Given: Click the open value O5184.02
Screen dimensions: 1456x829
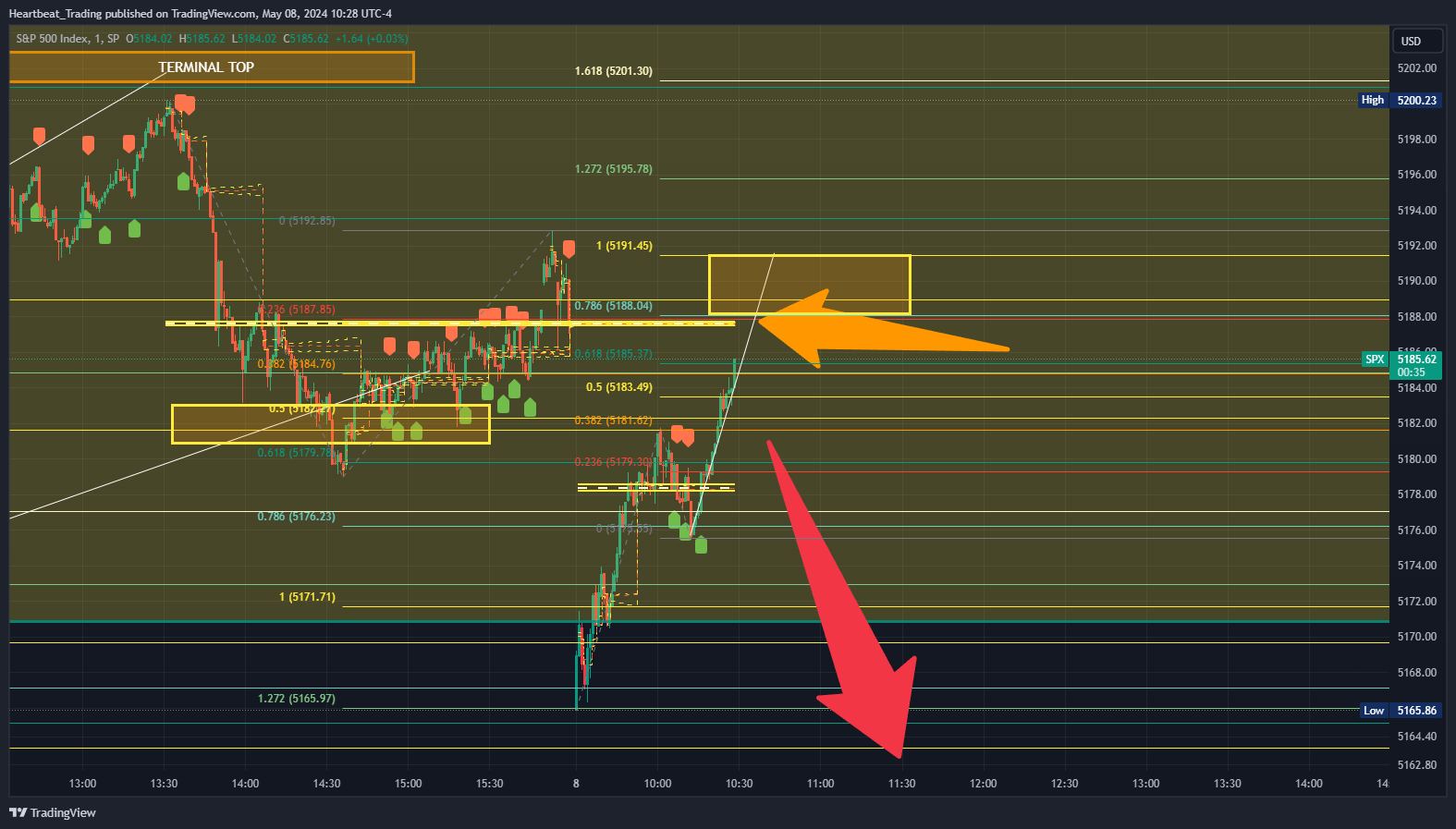Looking at the screenshot, I should pyautogui.click(x=149, y=39).
